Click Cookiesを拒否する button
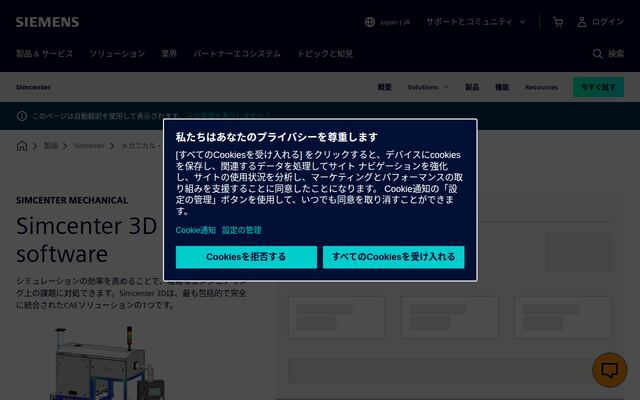The image size is (640, 400). [x=246, y=257]
